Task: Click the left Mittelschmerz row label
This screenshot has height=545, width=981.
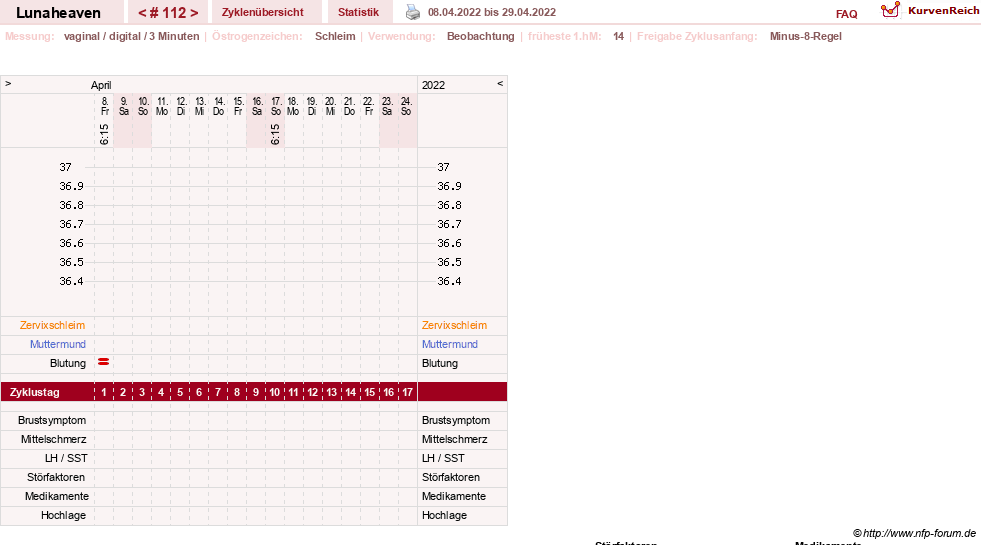Action: [54, 439]
